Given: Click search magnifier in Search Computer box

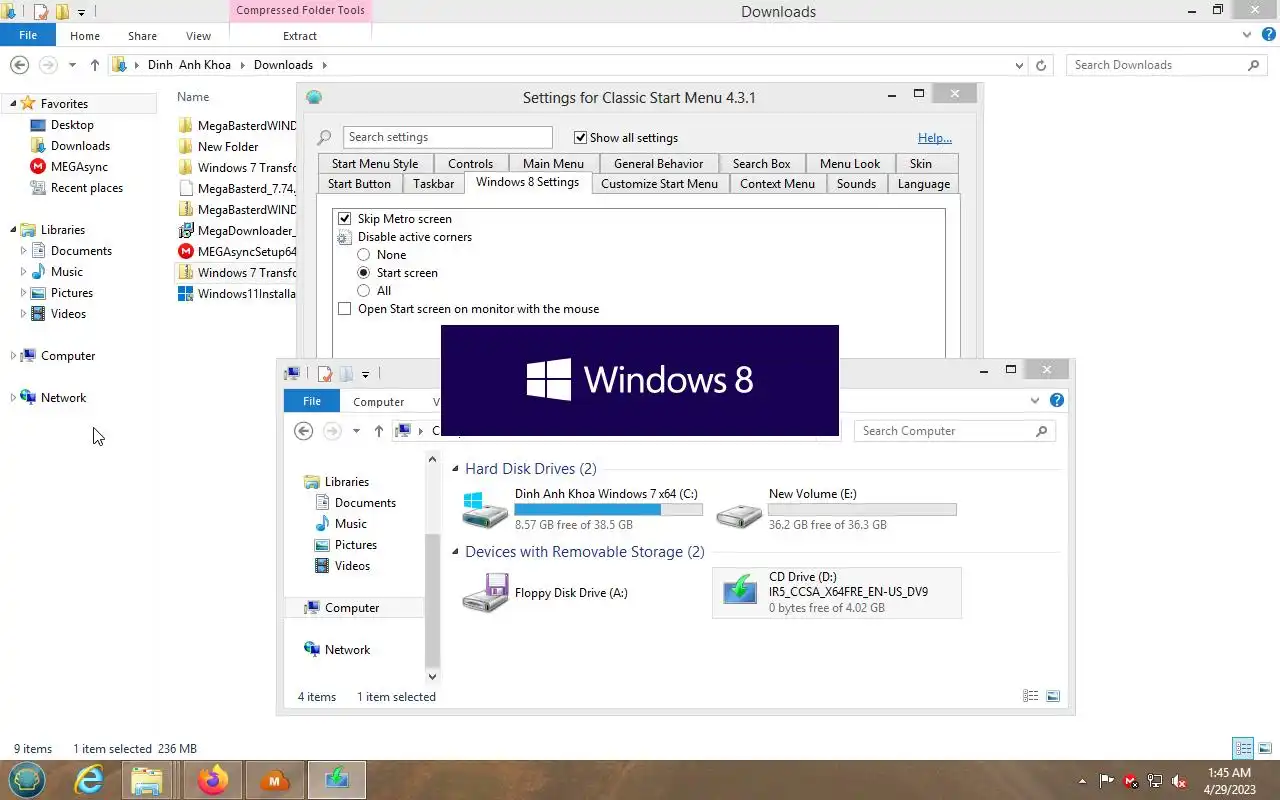Looking at the screenshot, I should 1041,431.
